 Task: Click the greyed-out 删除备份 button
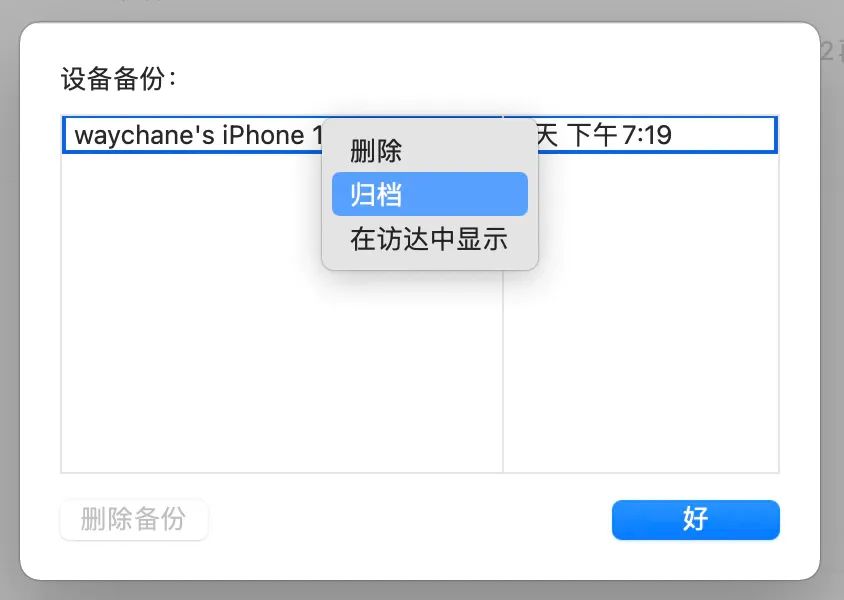pyautogui.click(x=133, y=519)
